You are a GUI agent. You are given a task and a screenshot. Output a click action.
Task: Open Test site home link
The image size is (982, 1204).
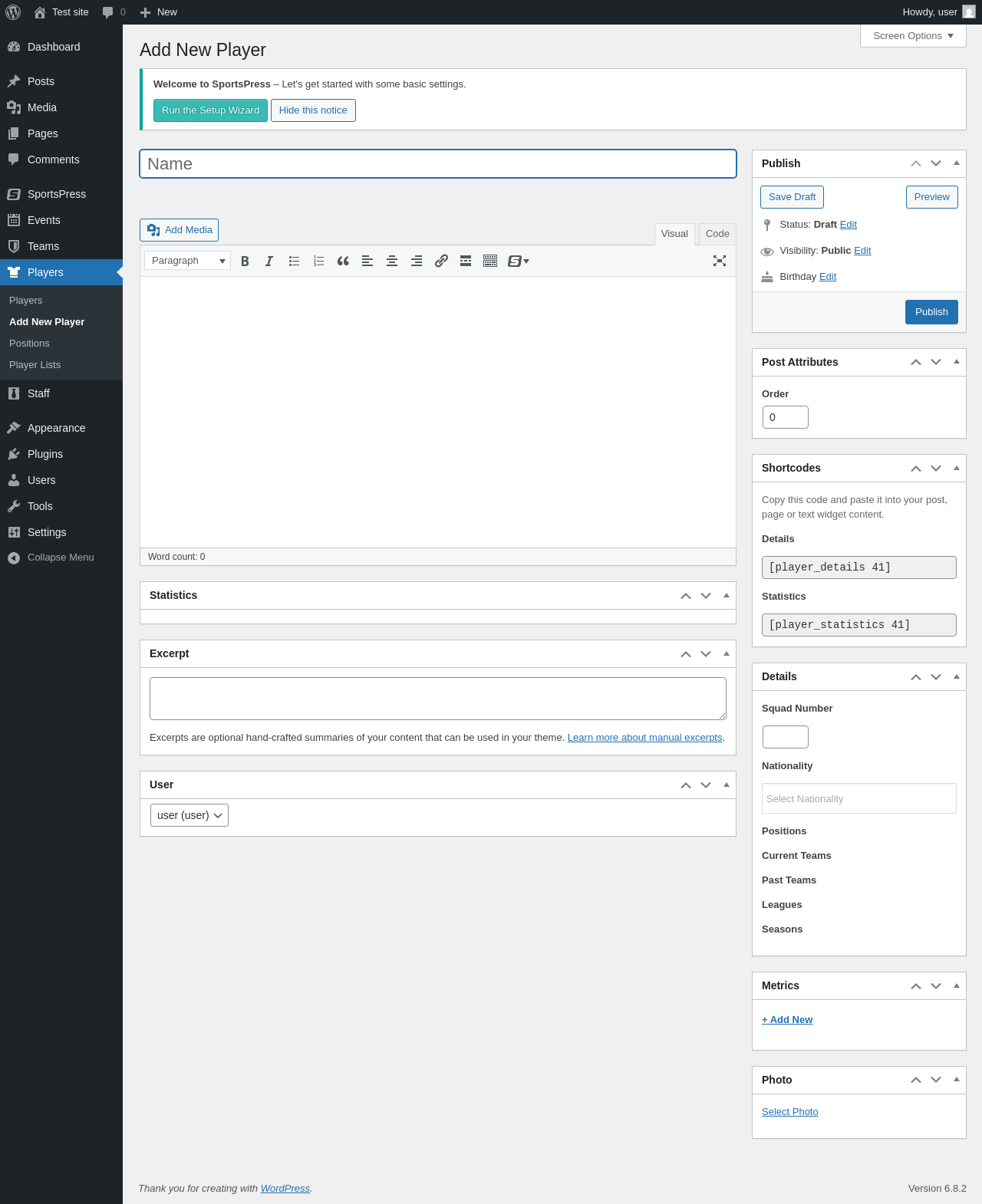tap(61, 12)
